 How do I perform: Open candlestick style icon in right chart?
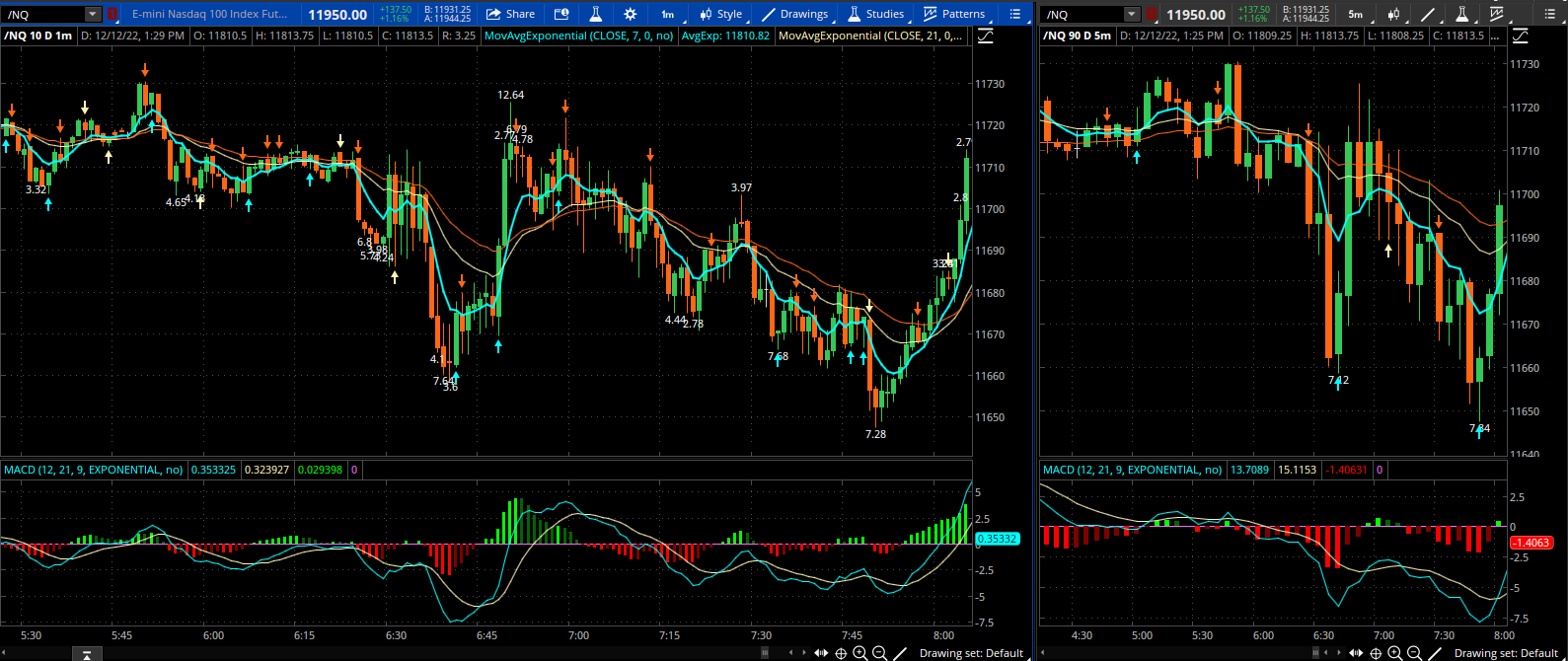tap(1393, 14)
